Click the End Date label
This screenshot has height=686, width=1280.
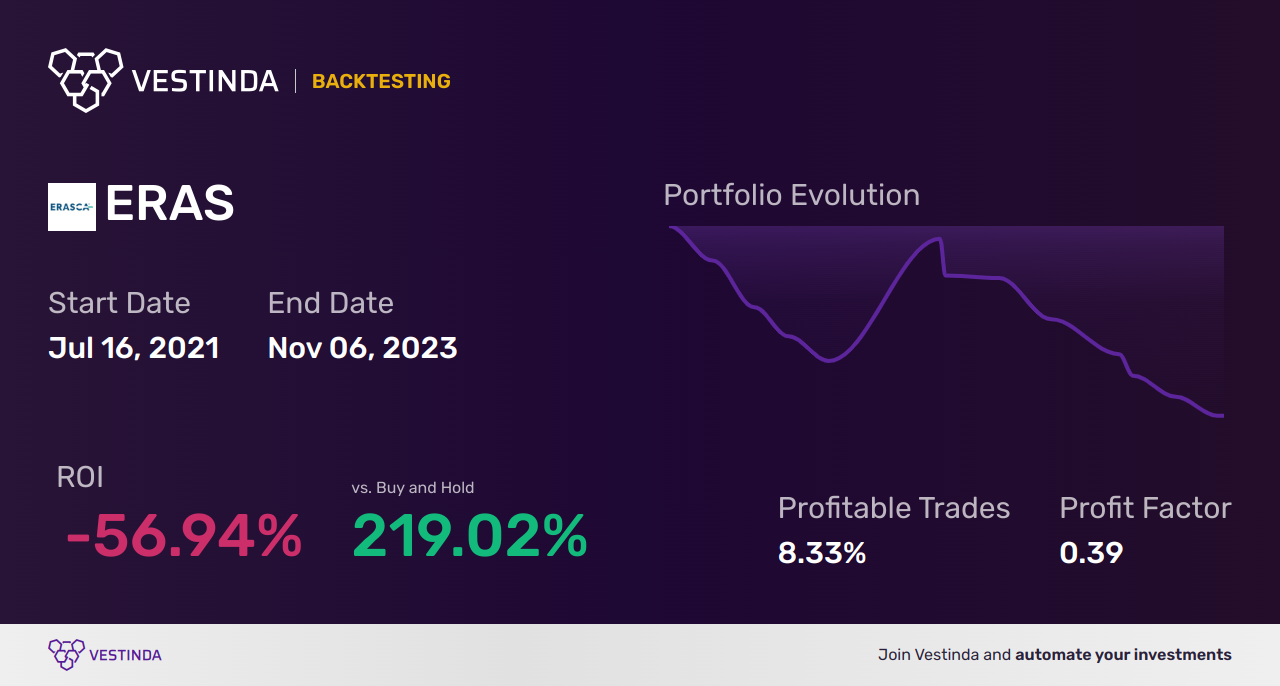point(330,303)
